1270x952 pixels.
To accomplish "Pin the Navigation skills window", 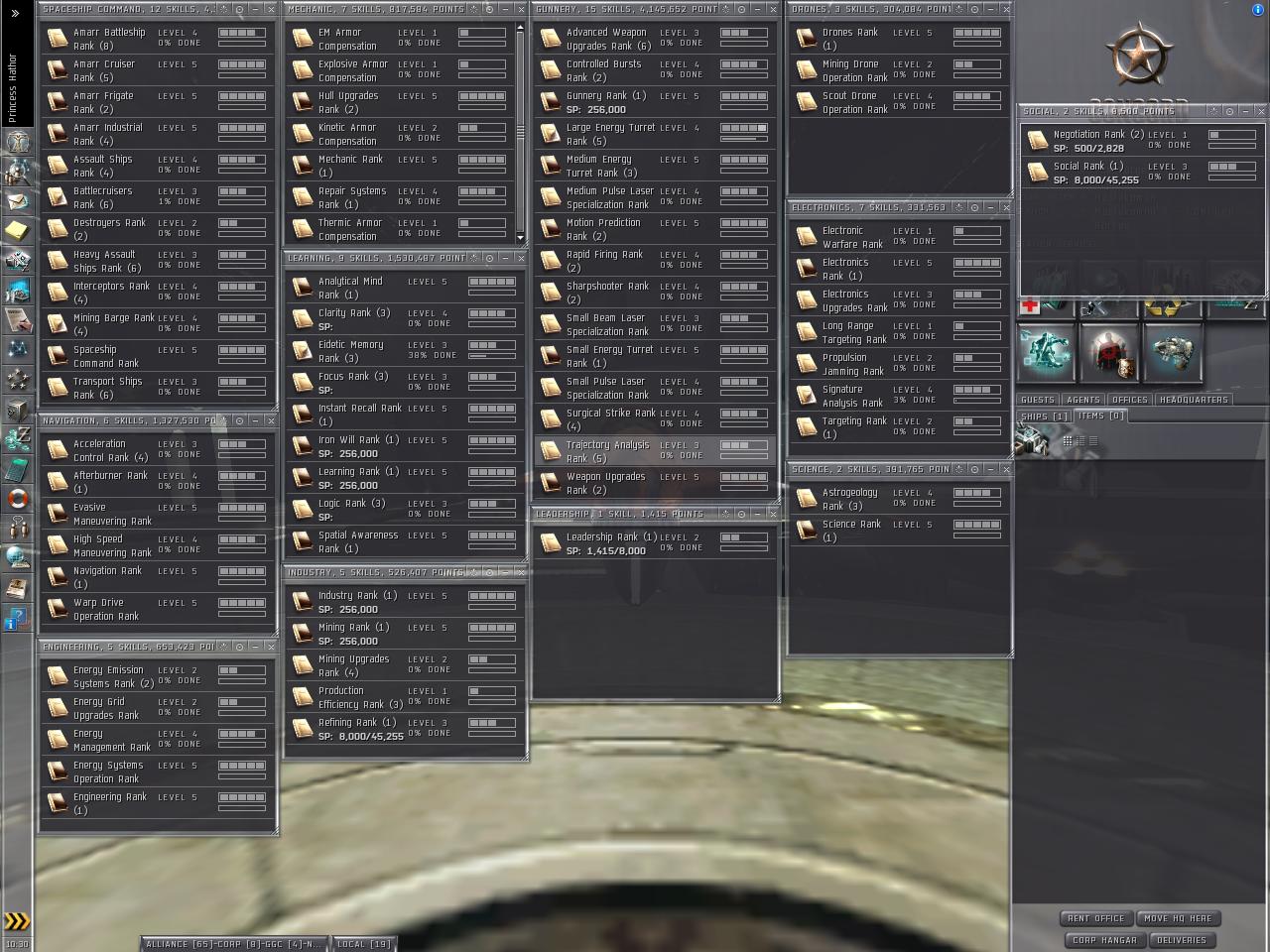I will 239,420.
